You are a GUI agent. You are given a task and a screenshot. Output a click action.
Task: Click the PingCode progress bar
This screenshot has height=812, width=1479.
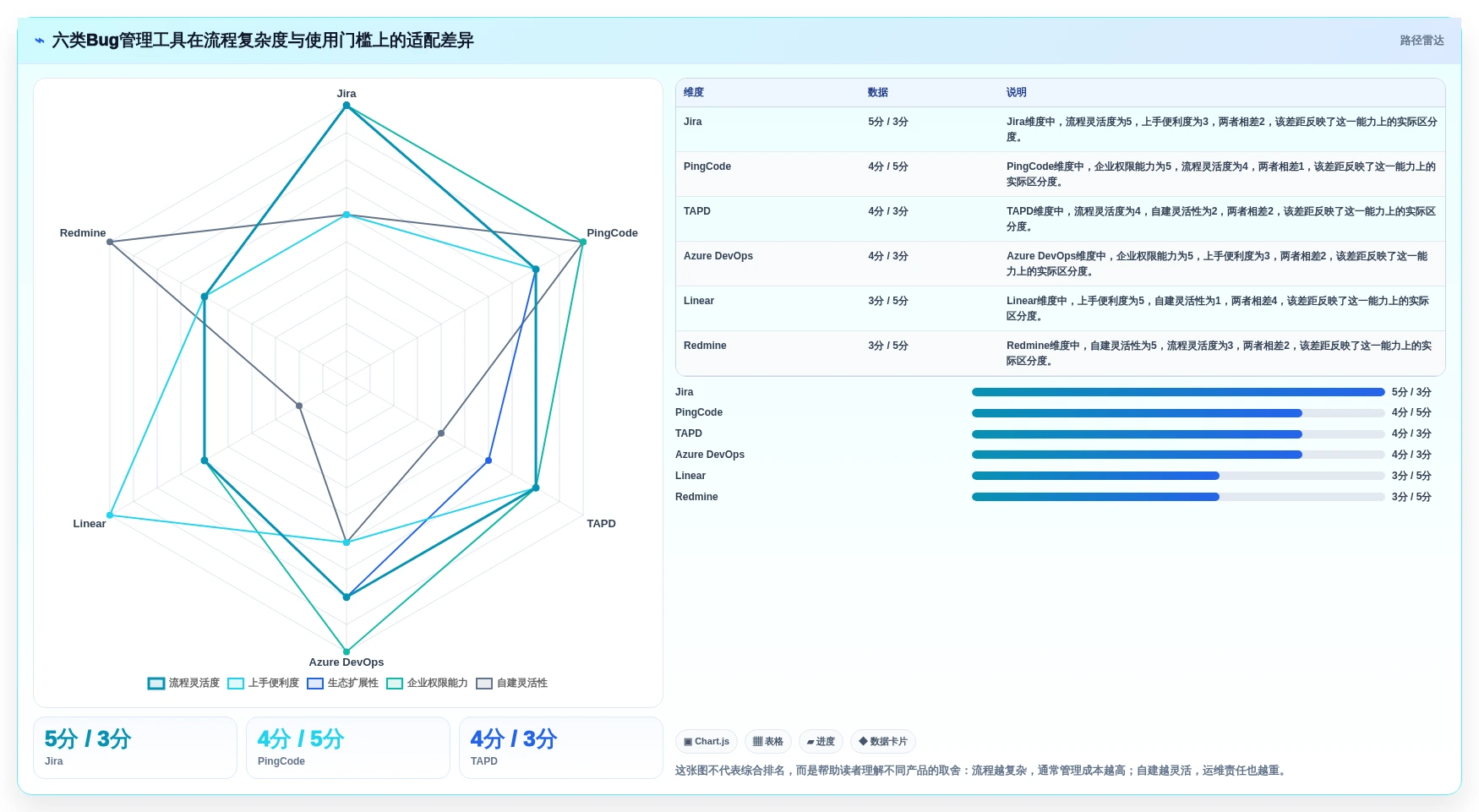1178,413
